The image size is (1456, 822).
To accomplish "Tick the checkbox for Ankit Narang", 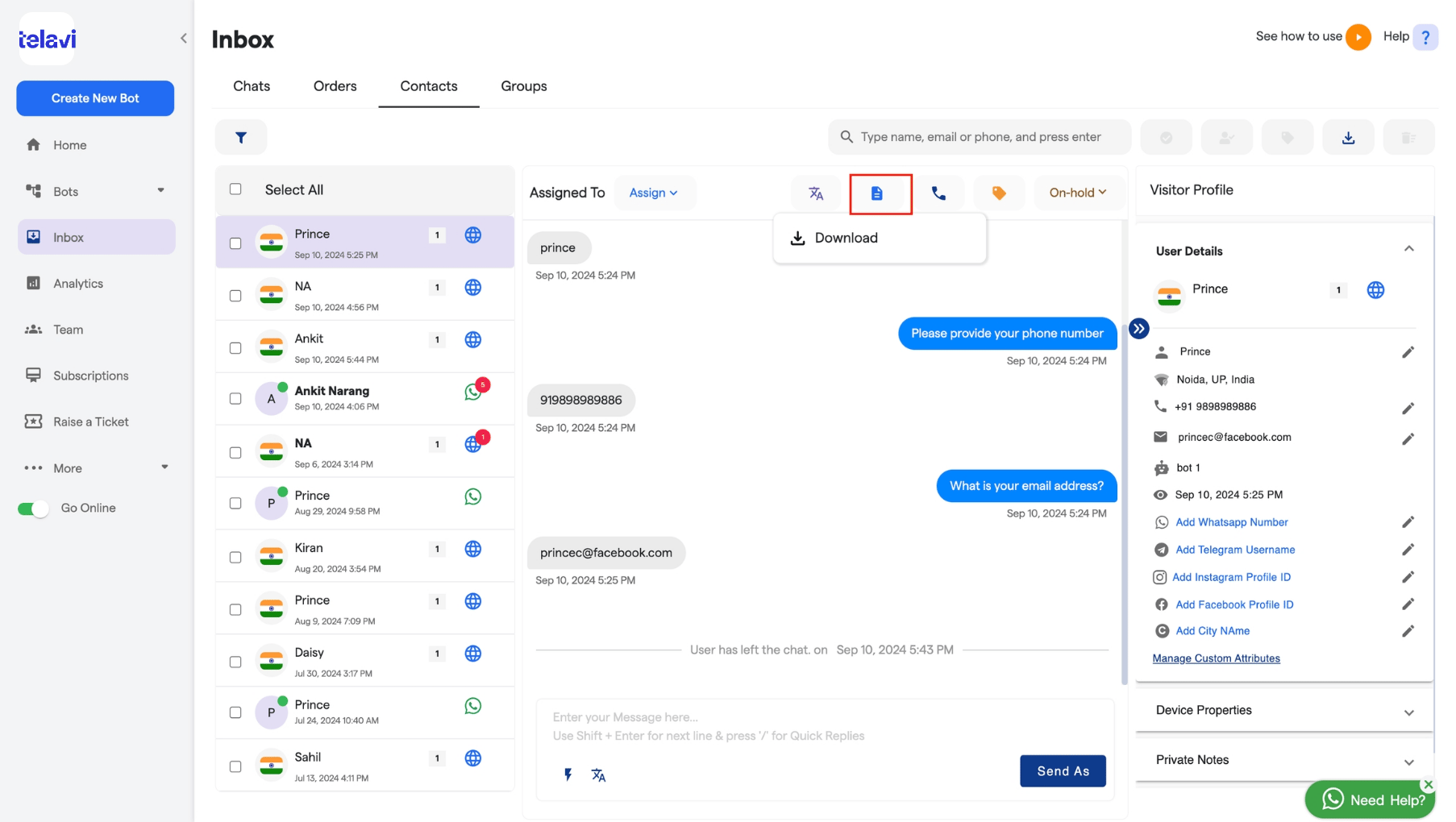I will click(x=235, y=399).
